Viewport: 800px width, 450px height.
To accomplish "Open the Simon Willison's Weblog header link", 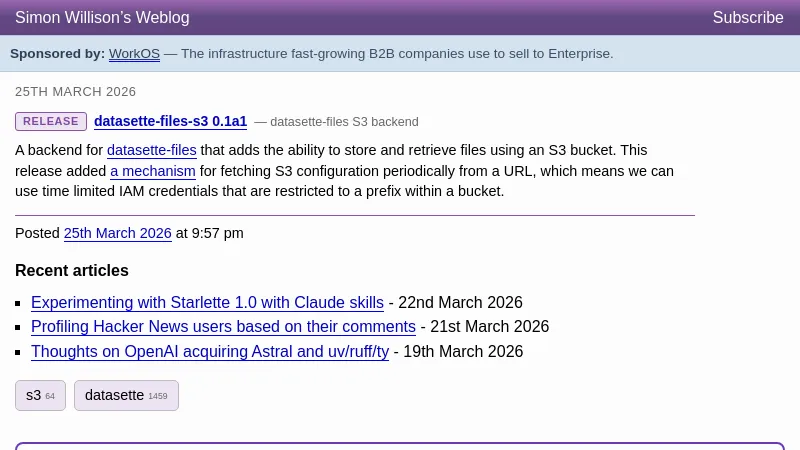I will [x=102, y=18].
